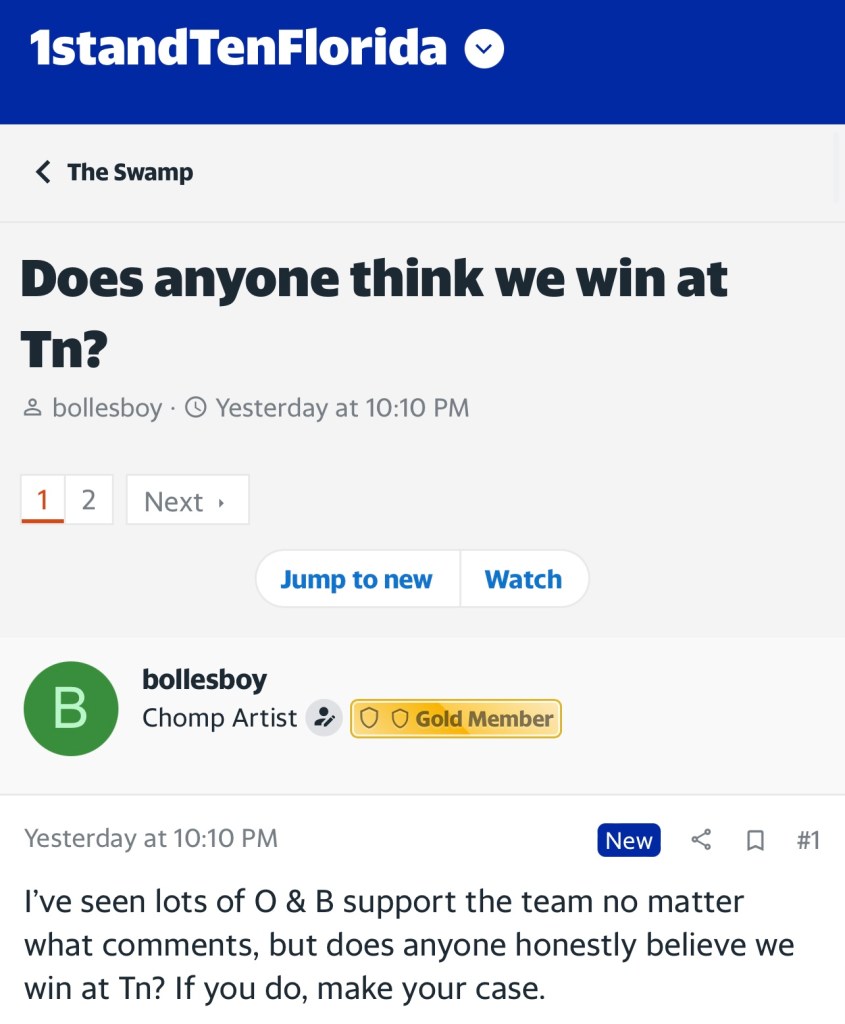The height and width of the screenshot is (1024, 845).
Task: Open the #1 post permalink
Action: tap(808, 840)
